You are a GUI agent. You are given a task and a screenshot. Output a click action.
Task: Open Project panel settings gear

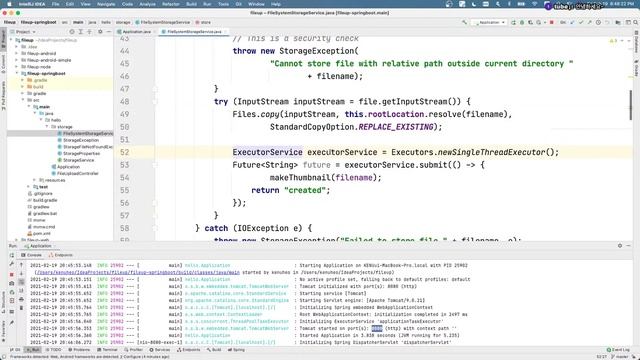pyautogui.click(x=100, y=31)
